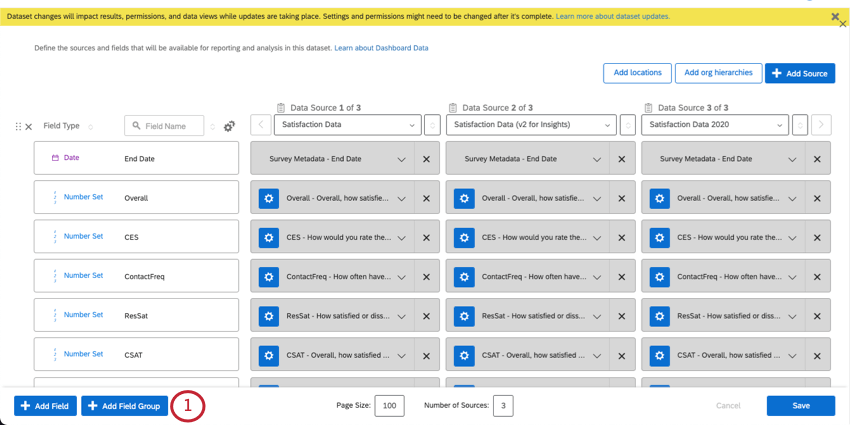Click the gear icon for ResSat in Data Source 3
This screenshot has width=850, height=425.
659,316
